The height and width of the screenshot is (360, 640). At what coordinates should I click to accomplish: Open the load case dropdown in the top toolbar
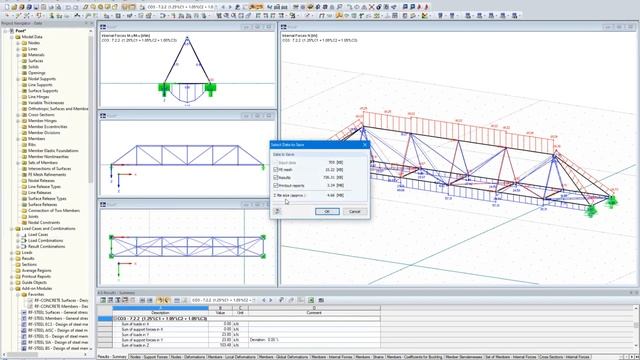pos(216,7)
